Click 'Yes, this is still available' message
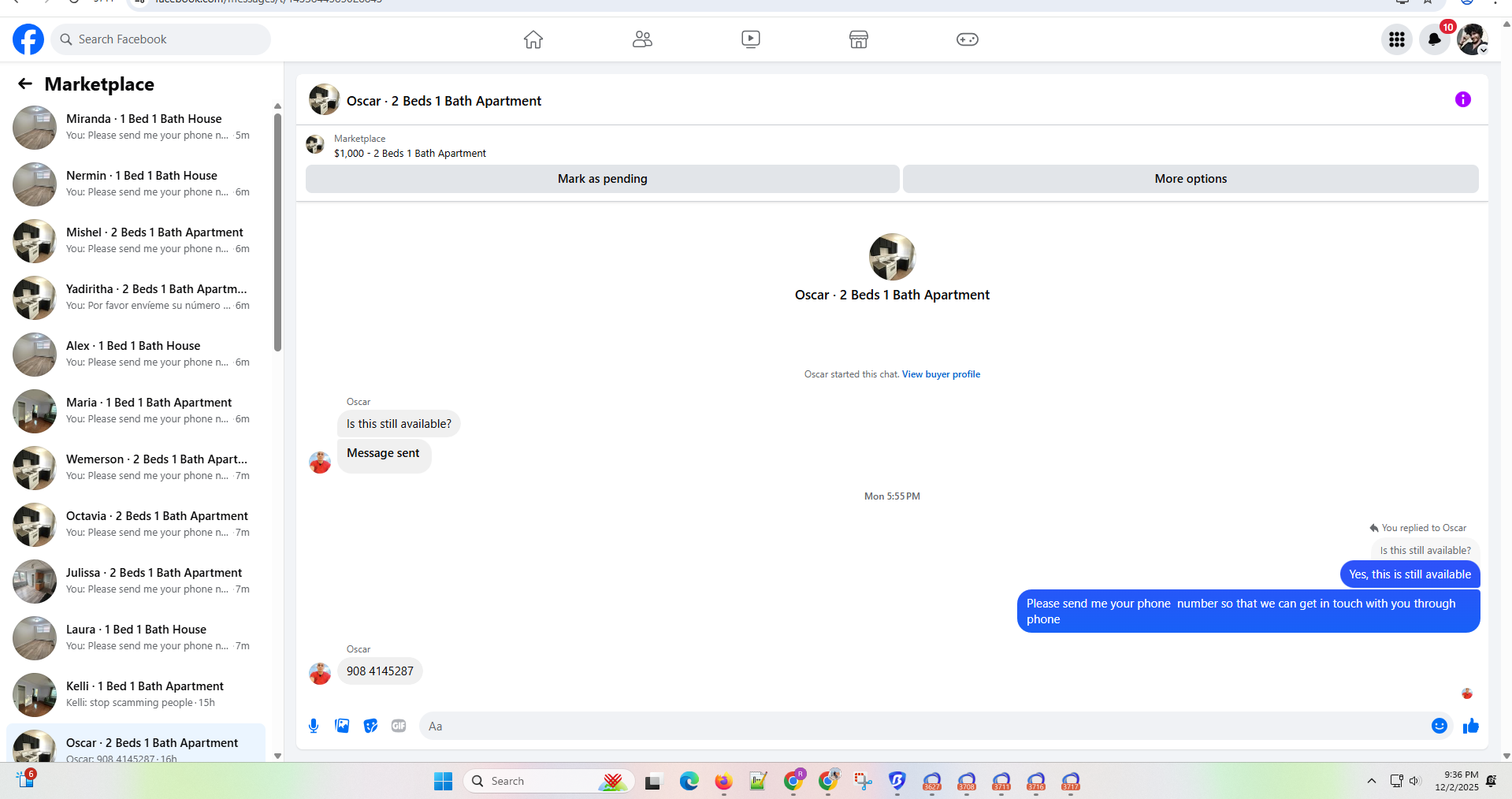1512x799 pixels. [1410, 574]
